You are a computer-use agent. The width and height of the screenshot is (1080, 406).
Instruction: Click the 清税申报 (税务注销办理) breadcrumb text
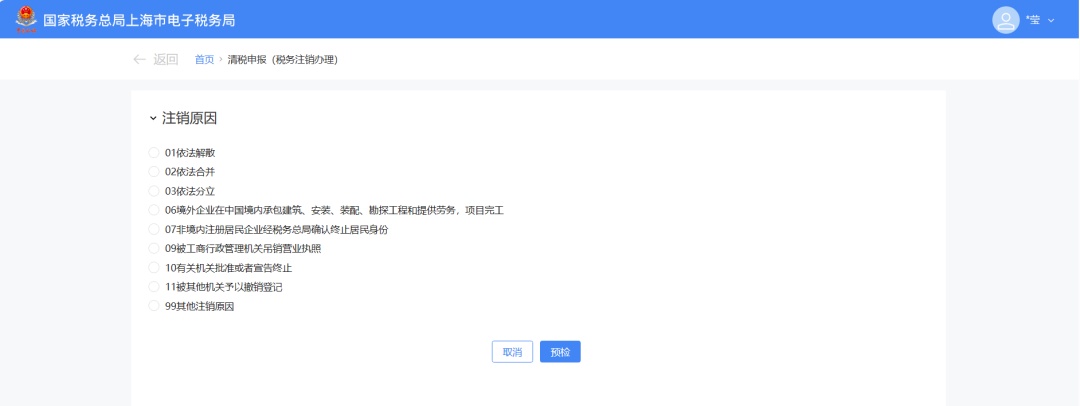pos(282,60)
